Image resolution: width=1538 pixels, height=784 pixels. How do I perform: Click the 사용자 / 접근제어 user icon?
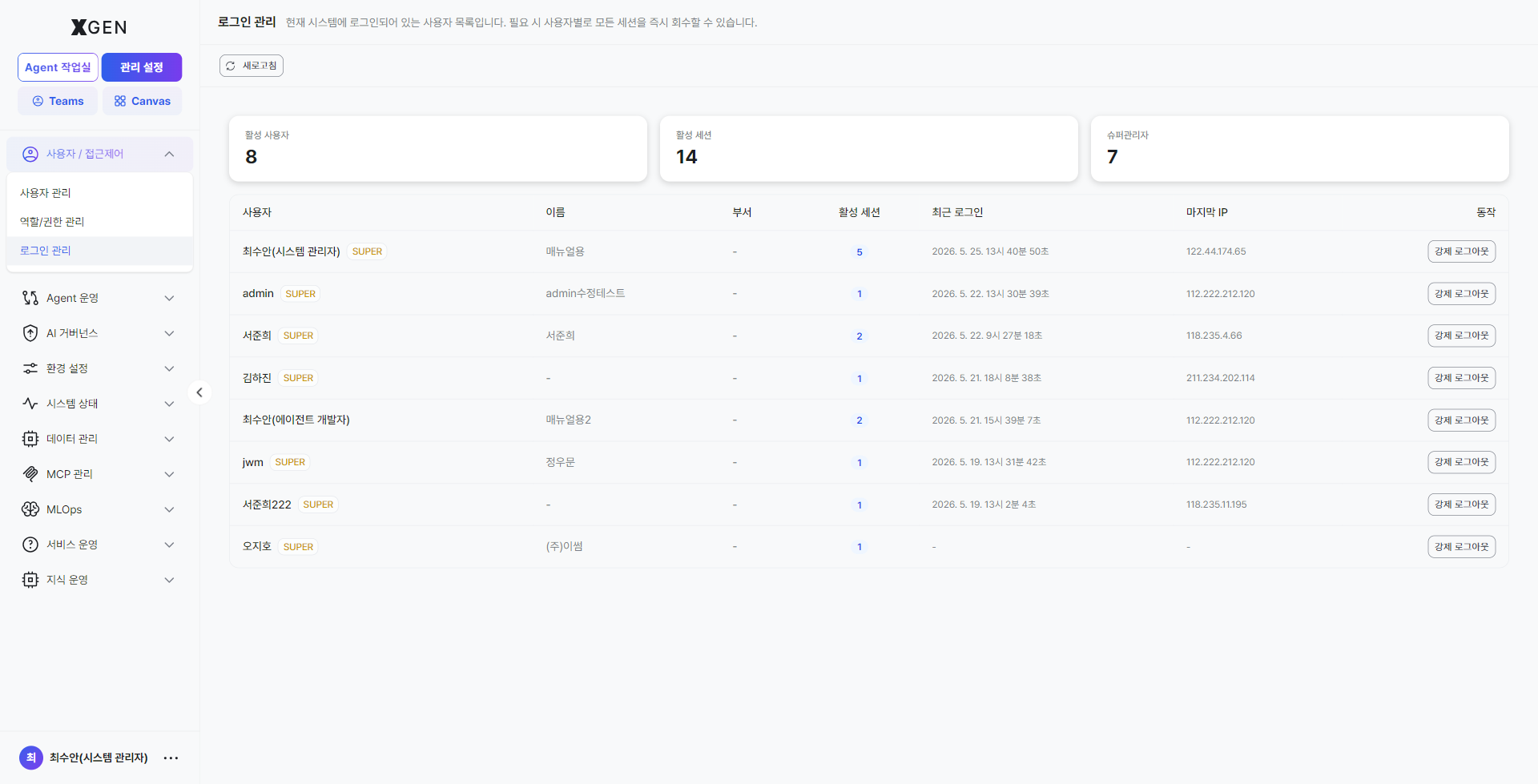[30, 154]
